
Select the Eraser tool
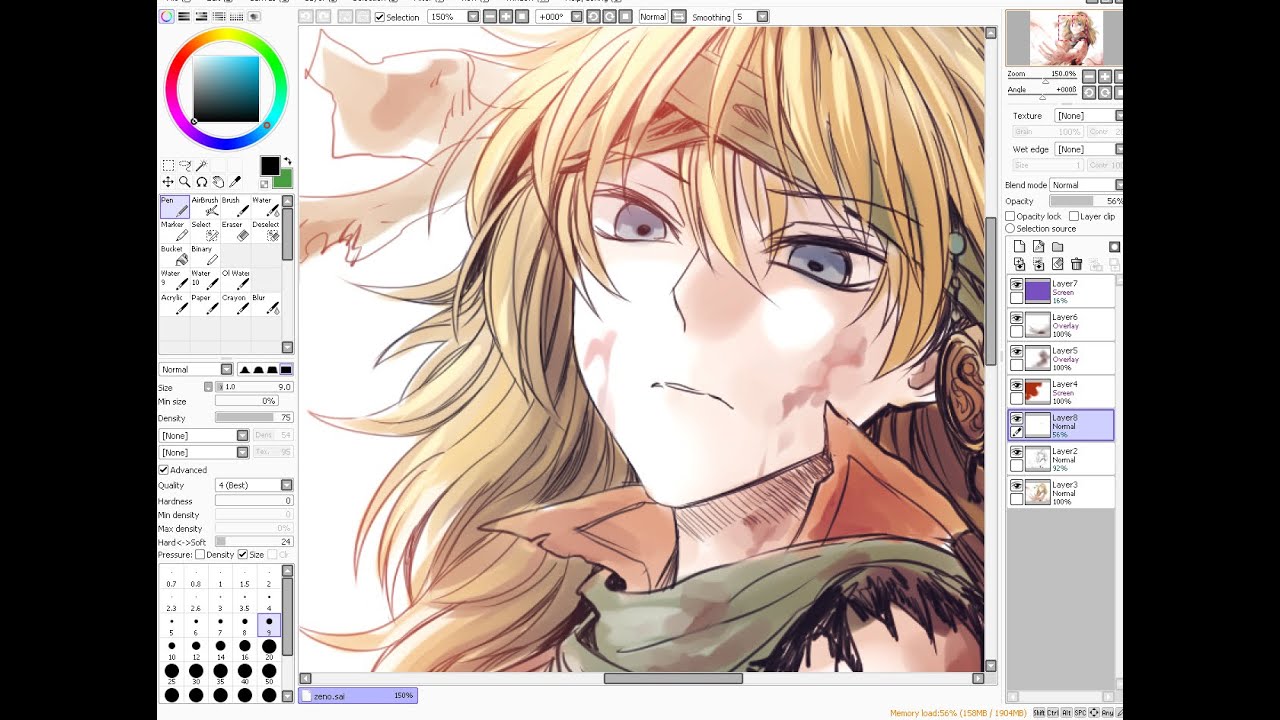(235, 231)
